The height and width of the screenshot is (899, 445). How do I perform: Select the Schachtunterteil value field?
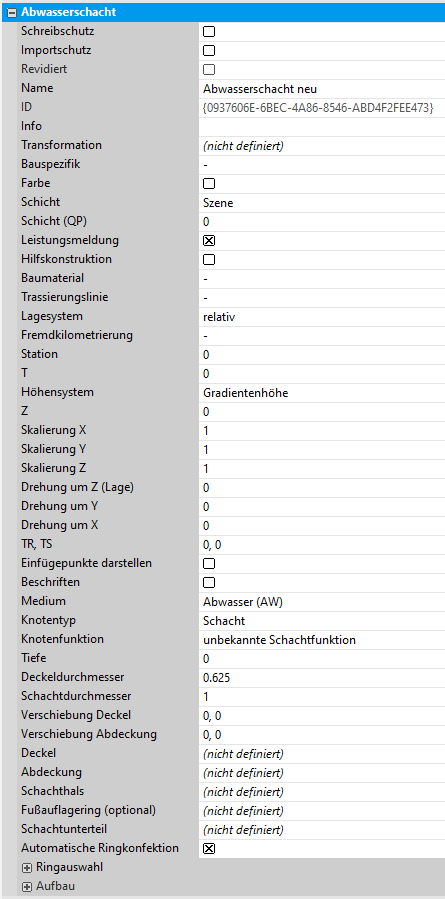point(322,830)
